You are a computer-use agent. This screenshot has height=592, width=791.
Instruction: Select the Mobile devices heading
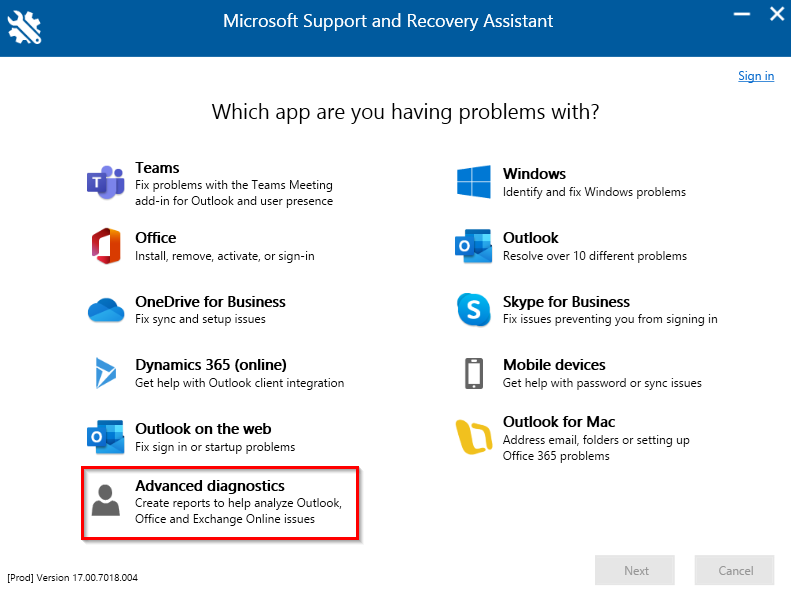(554, 365)
